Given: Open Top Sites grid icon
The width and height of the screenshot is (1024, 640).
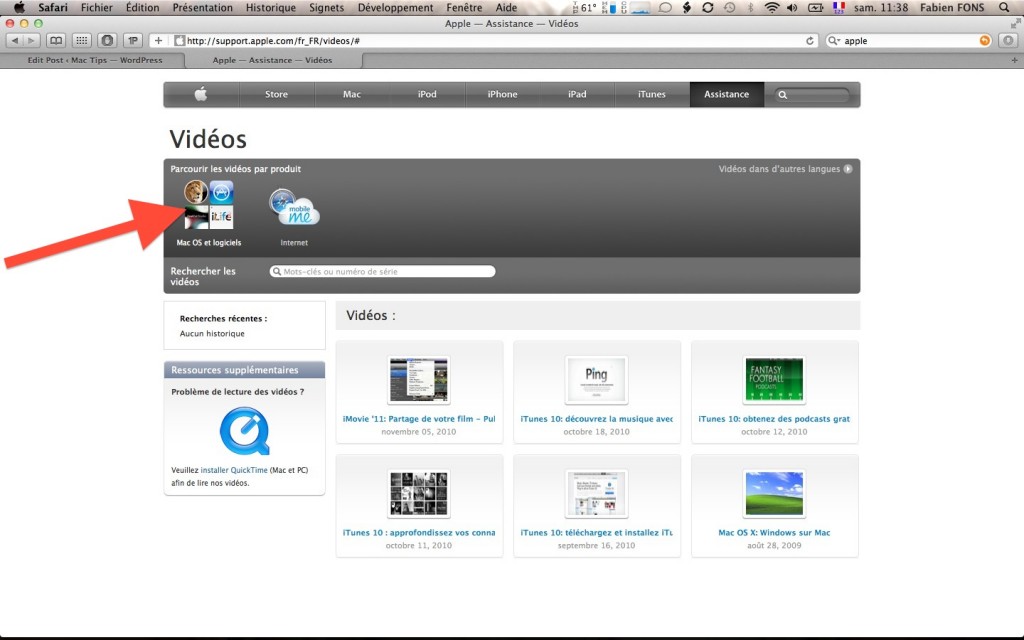Looking at the screenshot, I should pyautogui.click(x=82, y=40).
